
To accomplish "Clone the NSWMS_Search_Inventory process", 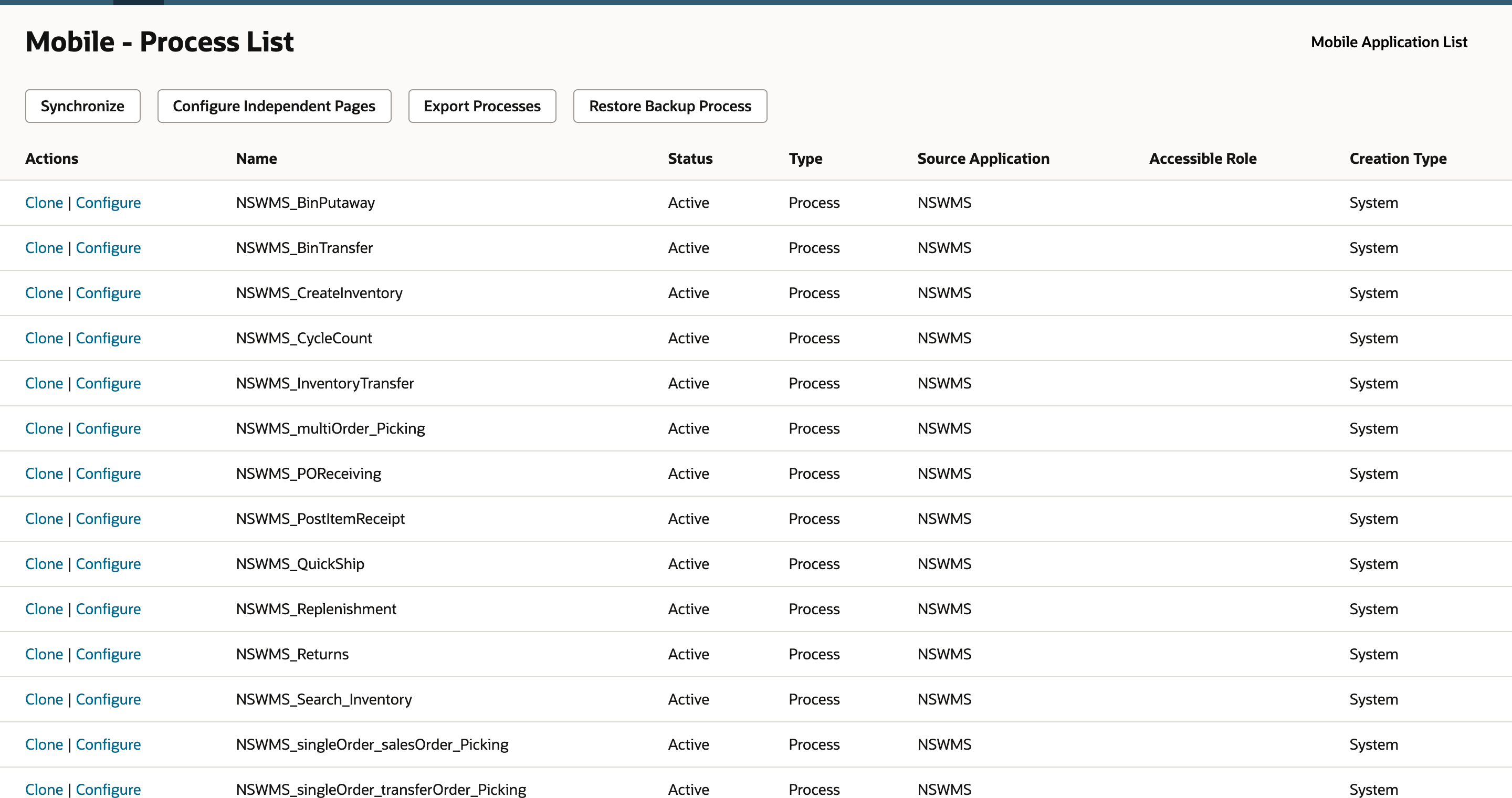I will [x=44, y=699].
